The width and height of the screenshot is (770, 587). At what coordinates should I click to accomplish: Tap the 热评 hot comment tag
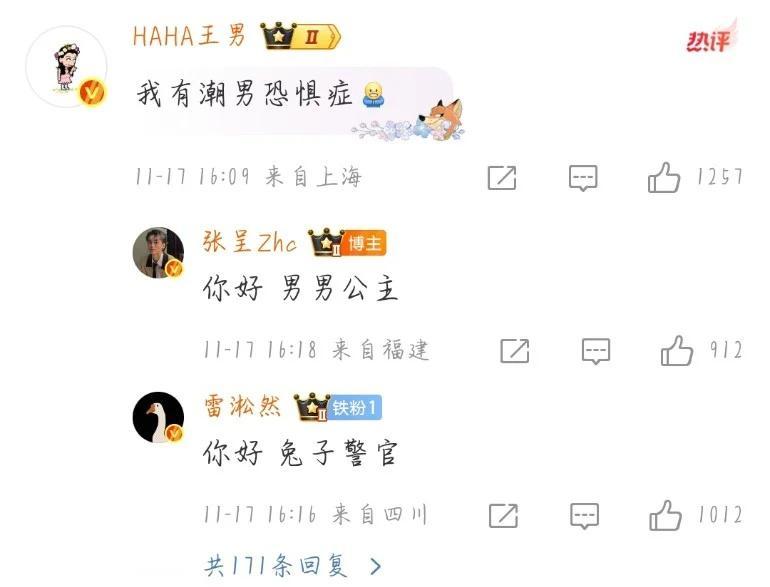click(711, 37)
